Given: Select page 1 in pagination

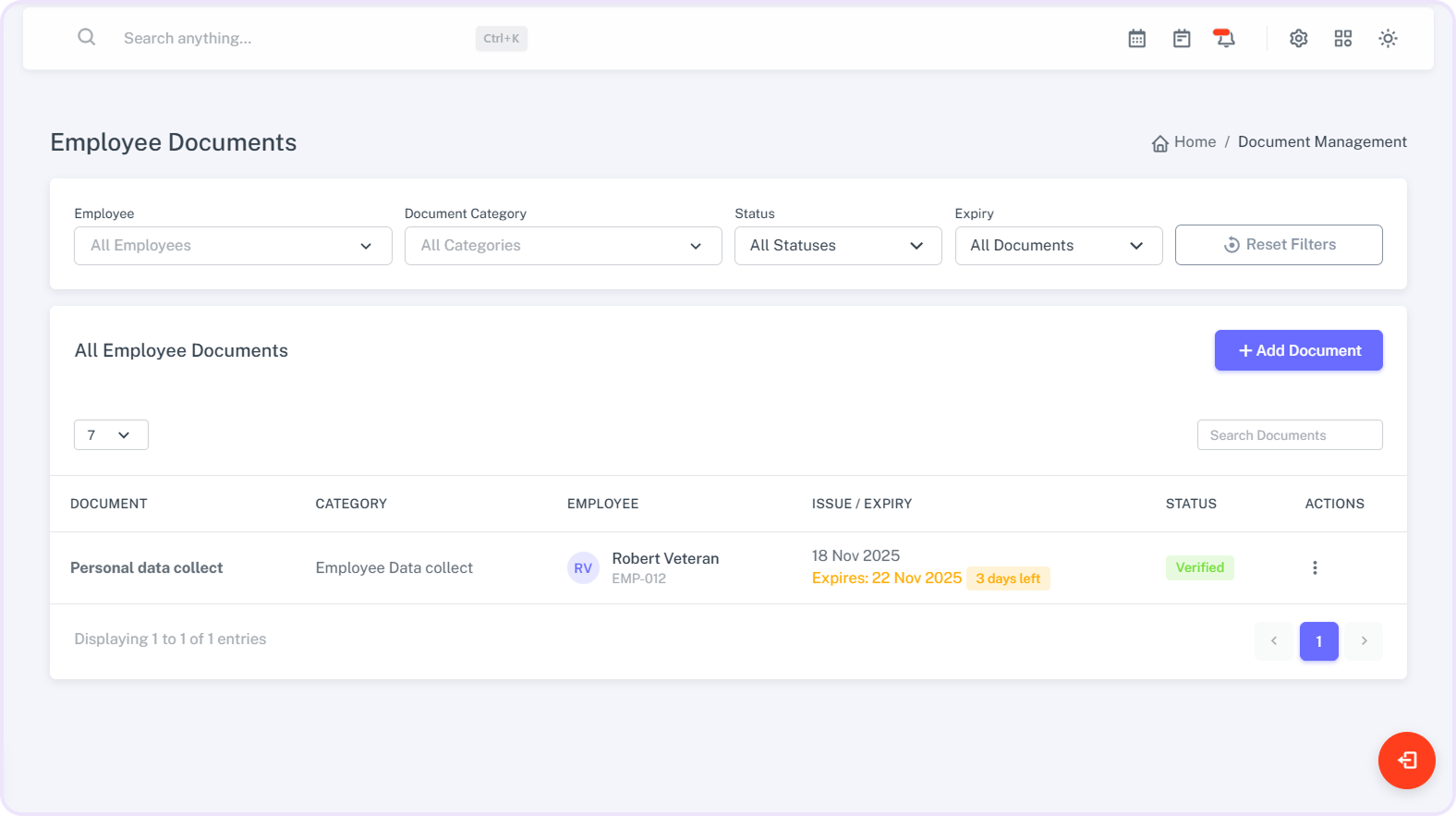Looking at the screenshot, I should pos(1318,641).
